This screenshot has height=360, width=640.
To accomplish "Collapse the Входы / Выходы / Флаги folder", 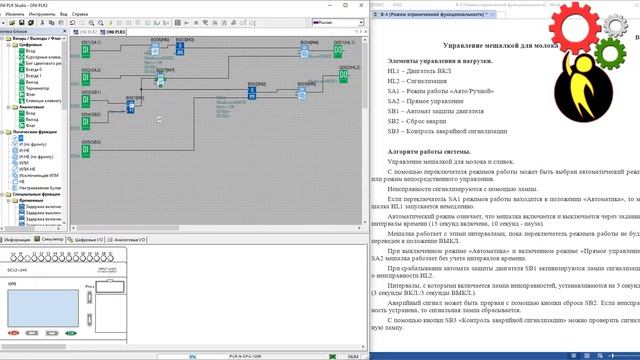I will 2,38.
